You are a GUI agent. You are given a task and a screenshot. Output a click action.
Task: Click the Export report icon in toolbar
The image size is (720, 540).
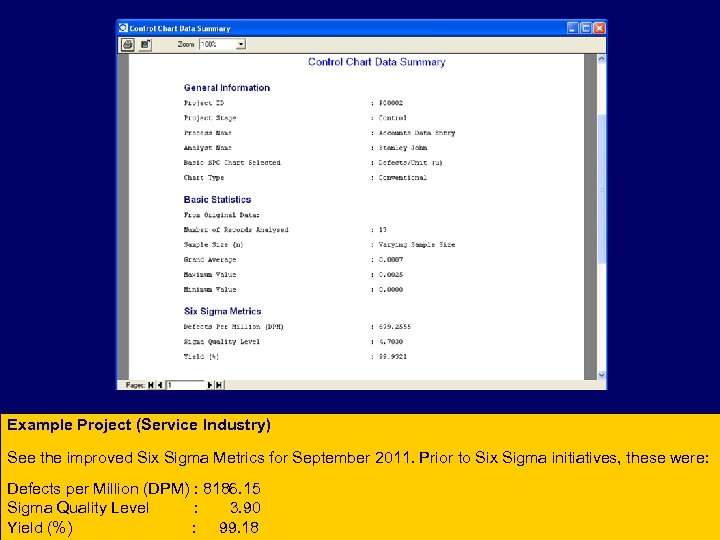pos(145,45)
